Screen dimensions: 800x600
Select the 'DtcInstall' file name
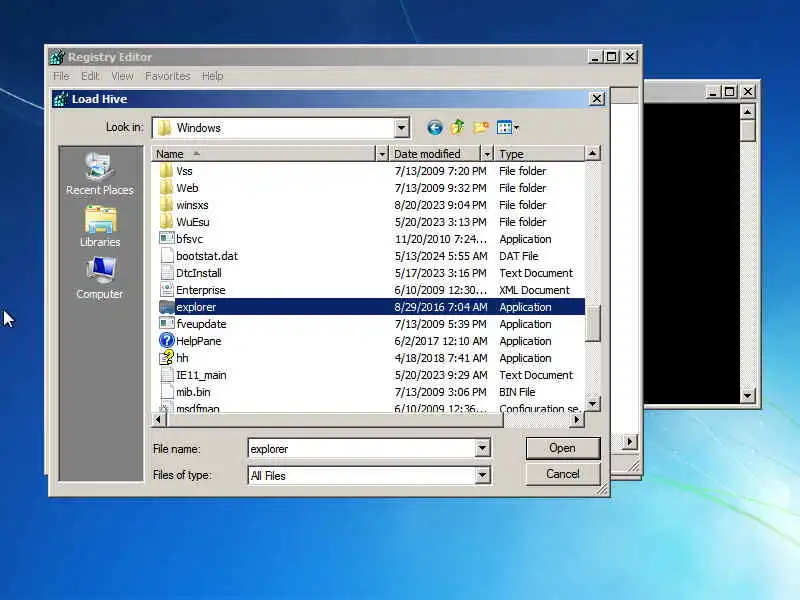coord(198,272)
